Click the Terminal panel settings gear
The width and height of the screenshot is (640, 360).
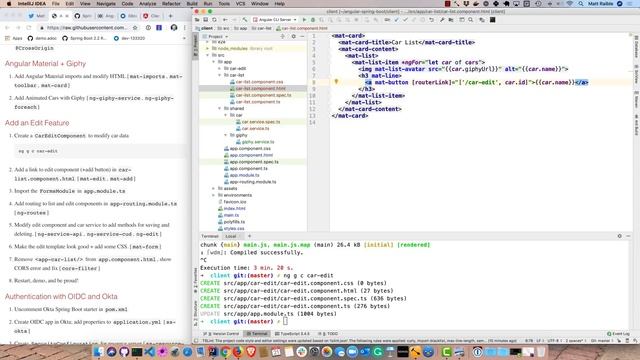click(620, 236)
